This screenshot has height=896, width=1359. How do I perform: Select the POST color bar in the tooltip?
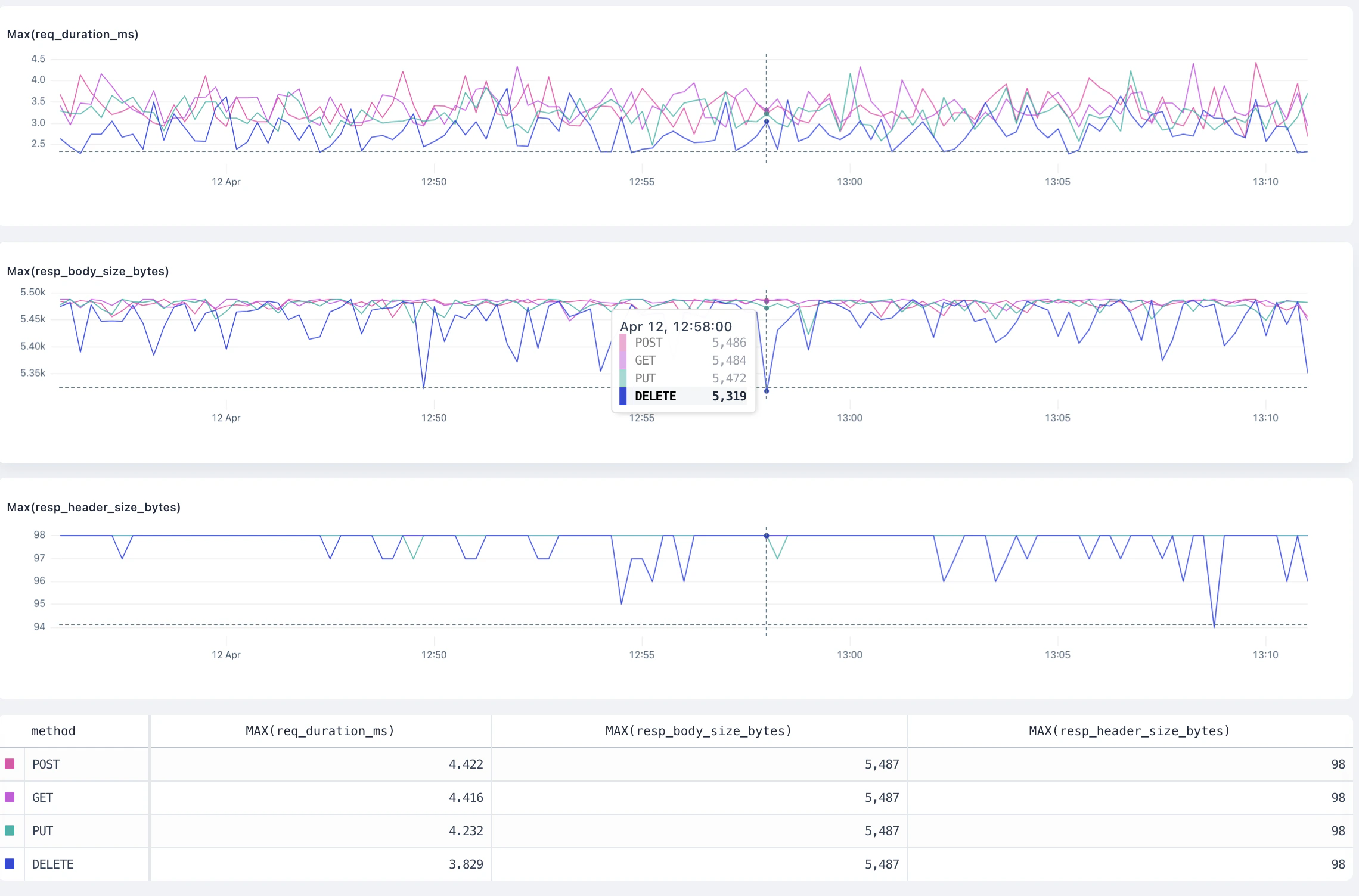(623, 343)
